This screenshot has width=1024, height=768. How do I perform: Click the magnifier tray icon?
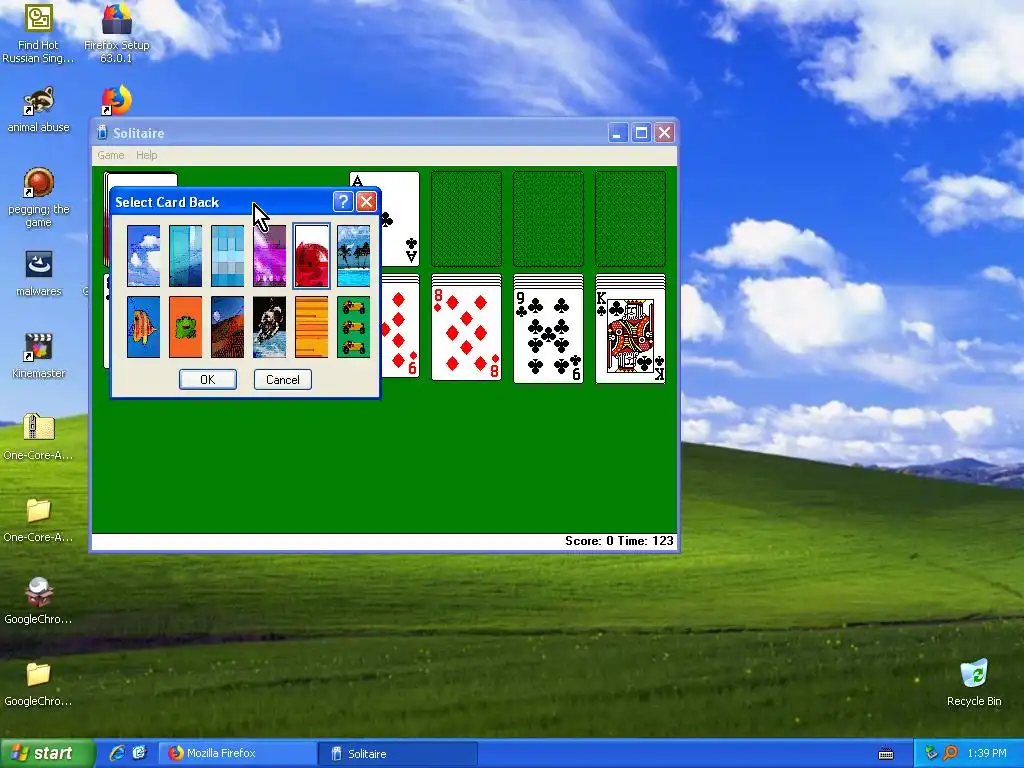950,753
